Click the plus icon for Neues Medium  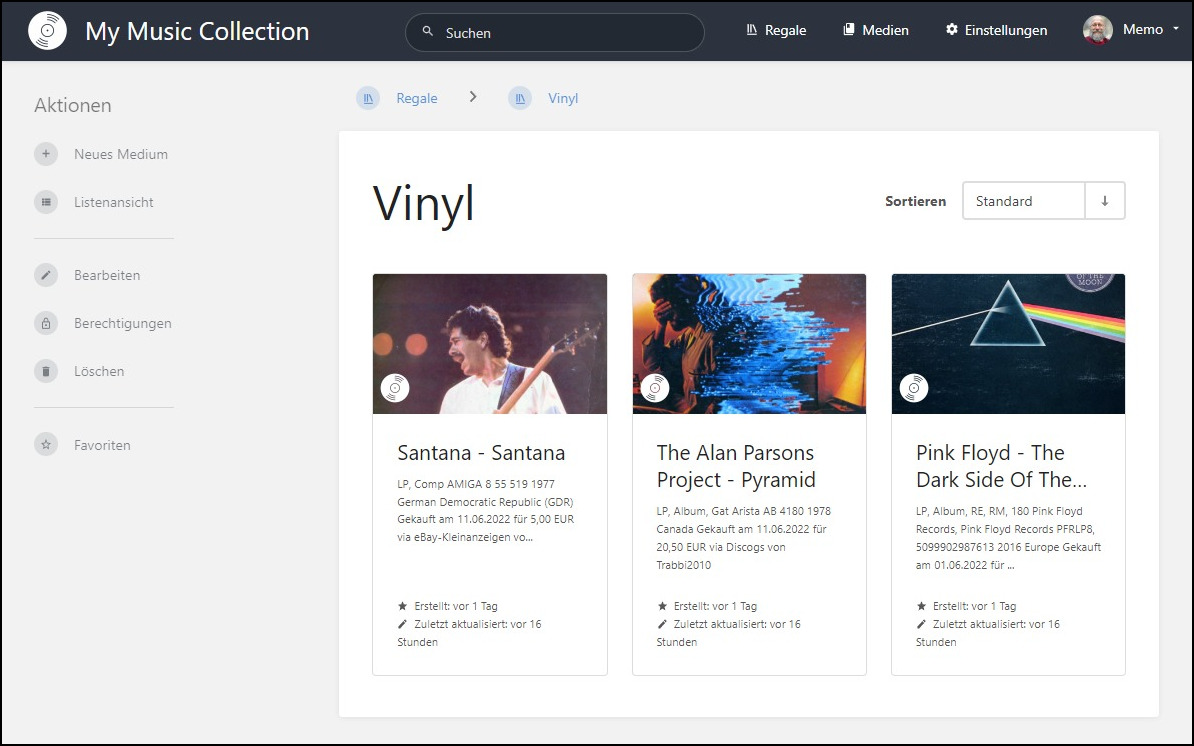pos(46,154)
